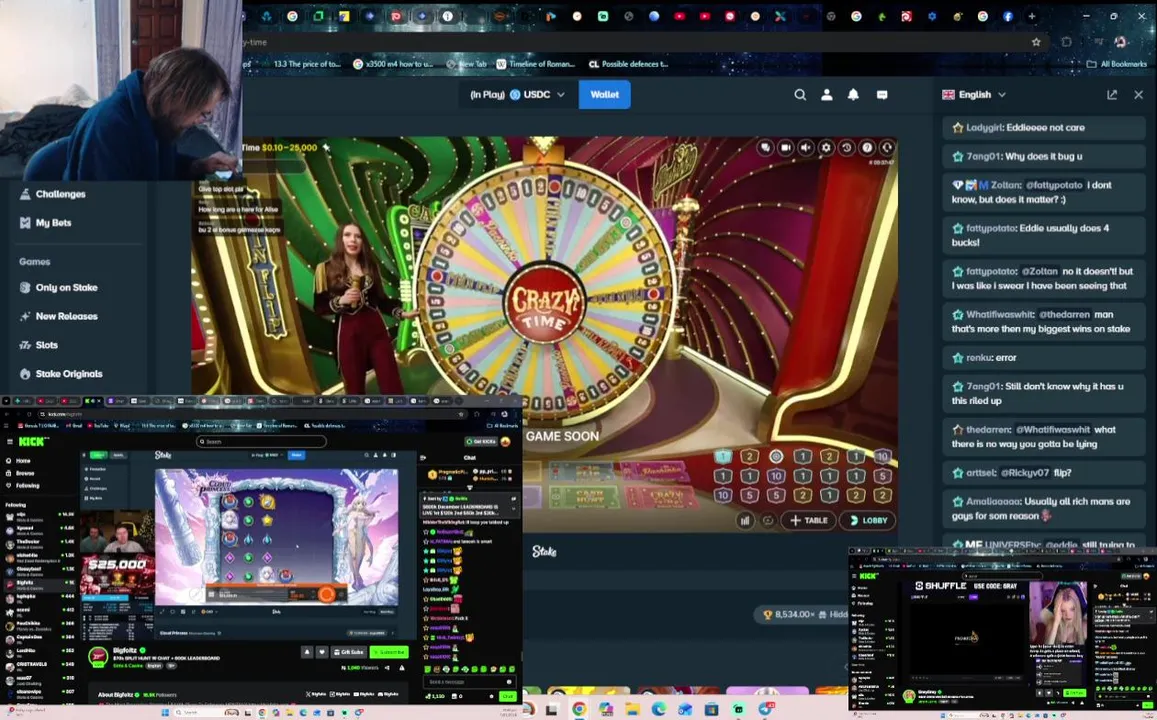Screen dimensions: 1157x720
Task: Pop out the Stake chat window
Action: (1112, 94)
